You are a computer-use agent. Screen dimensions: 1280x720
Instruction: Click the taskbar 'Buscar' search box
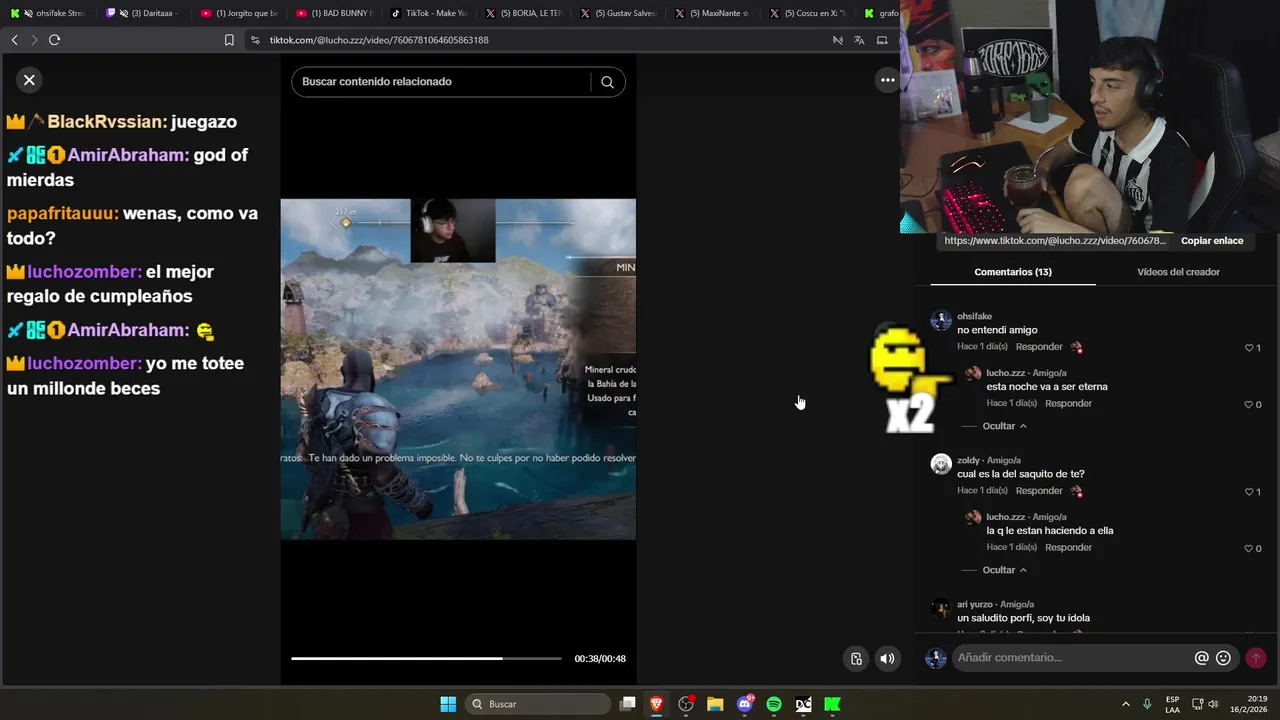(538, 704)
